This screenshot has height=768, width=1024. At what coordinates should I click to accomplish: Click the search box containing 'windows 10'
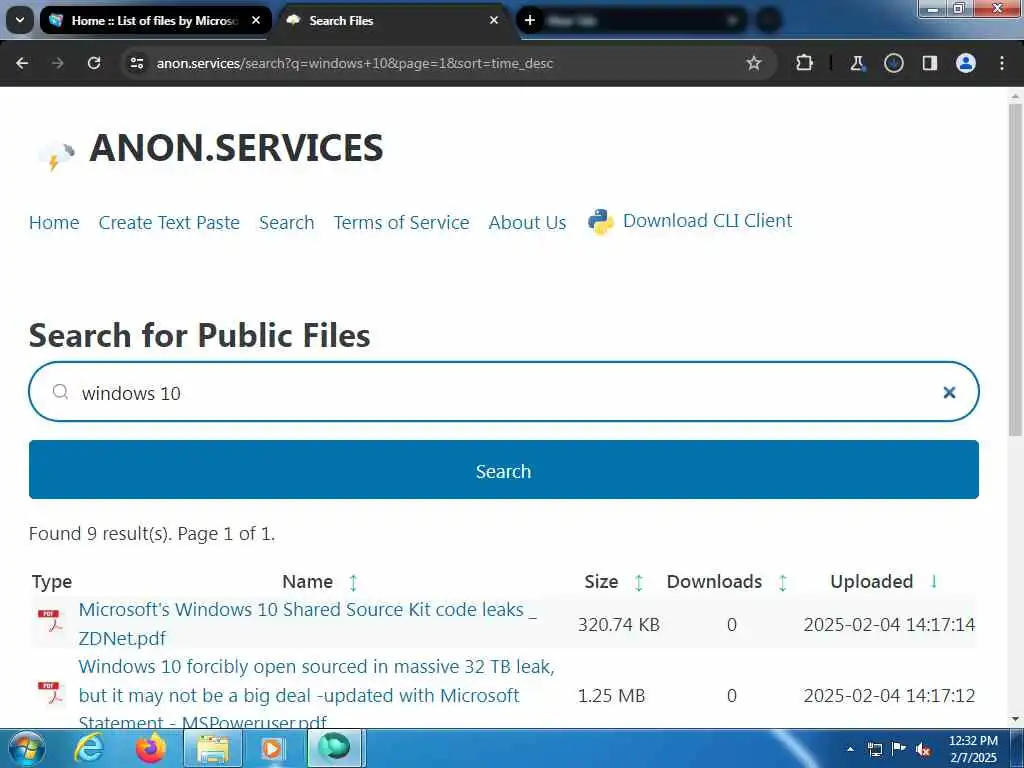click(x=504, y=392)
